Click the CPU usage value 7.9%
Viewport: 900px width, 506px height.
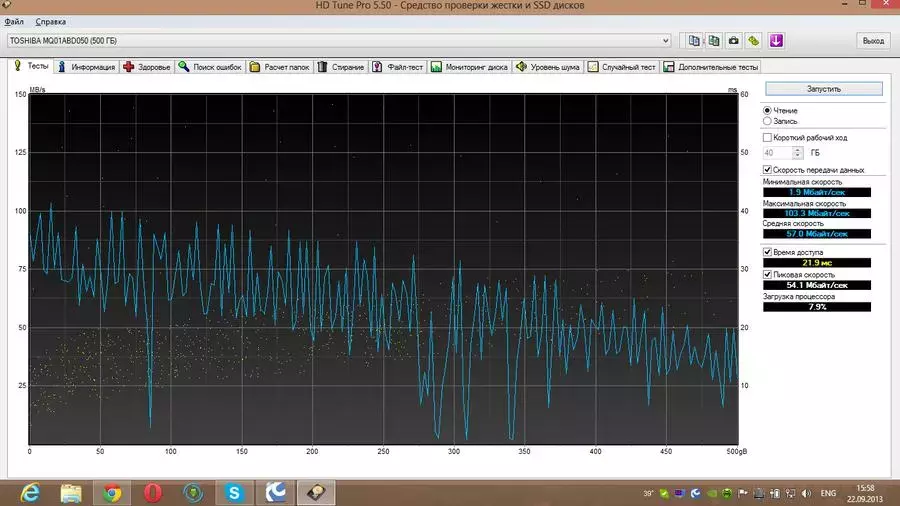pos(816,307)
